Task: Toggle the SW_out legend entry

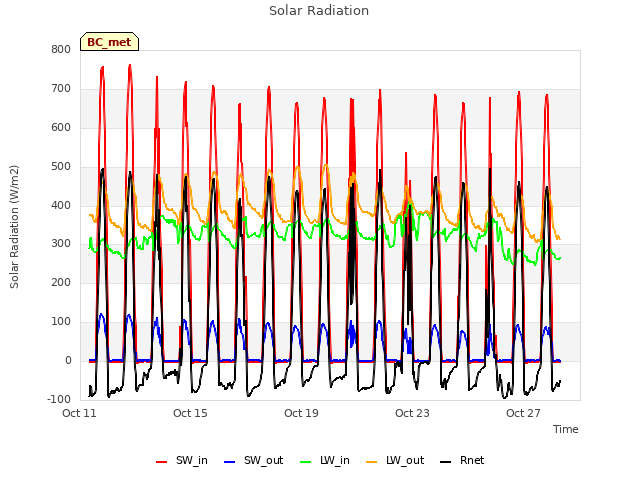Action: click(x=254, y=460)
